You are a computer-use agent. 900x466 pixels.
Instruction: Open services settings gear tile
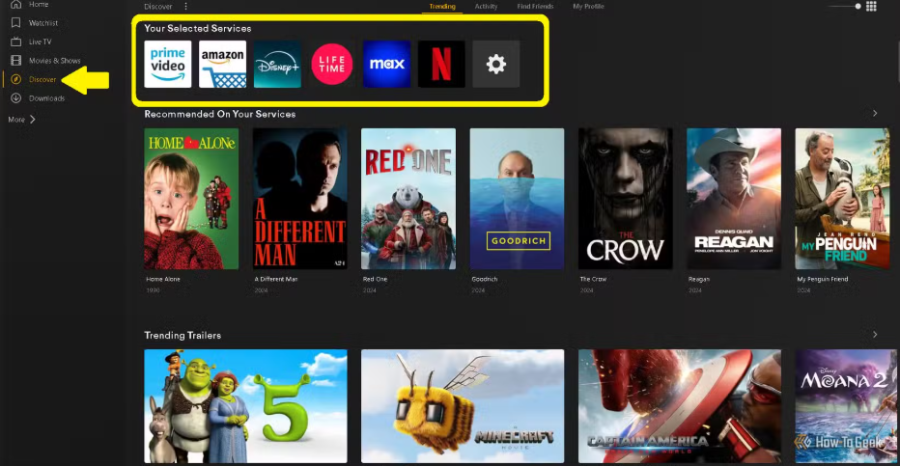[x=496, y=64]
